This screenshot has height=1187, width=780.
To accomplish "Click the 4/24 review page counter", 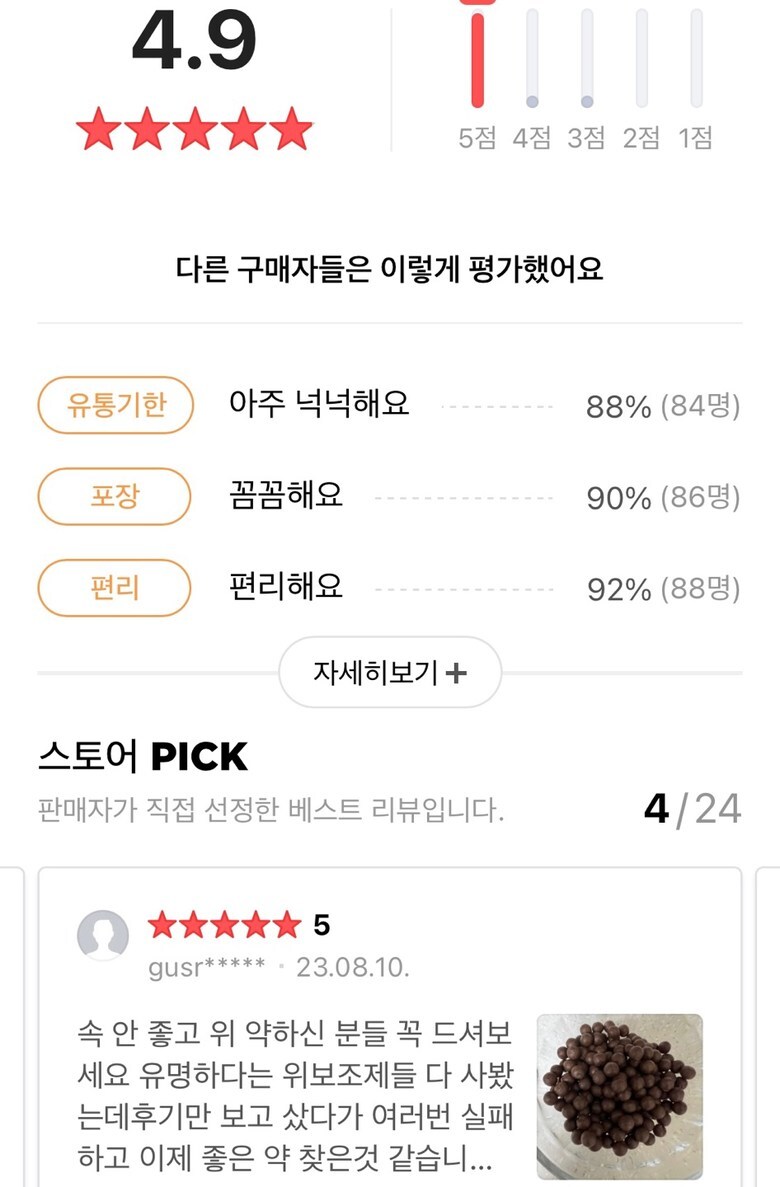I will (692, 808).
